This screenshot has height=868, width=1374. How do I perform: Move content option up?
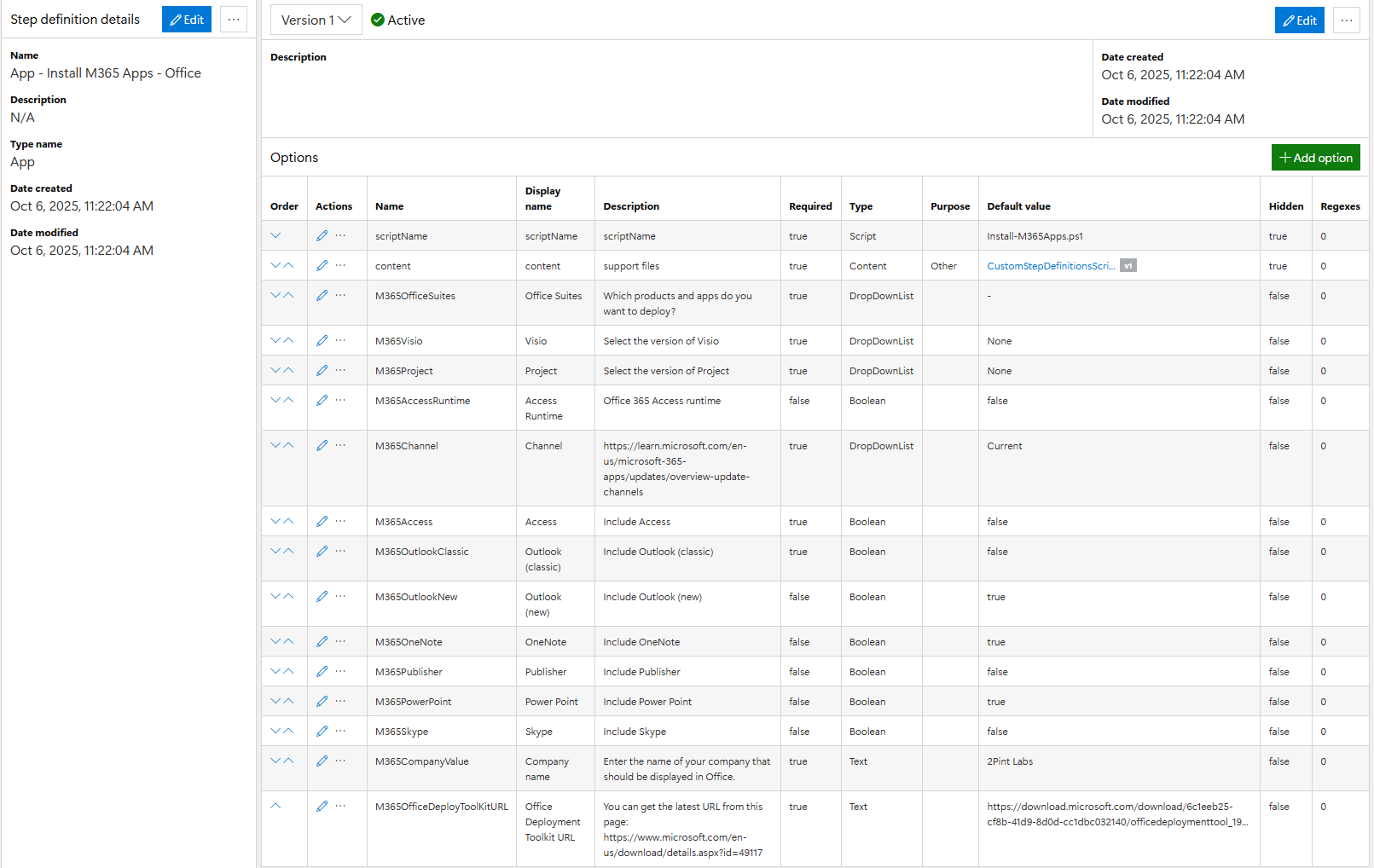pyautogui.click(x=288, y=265)
